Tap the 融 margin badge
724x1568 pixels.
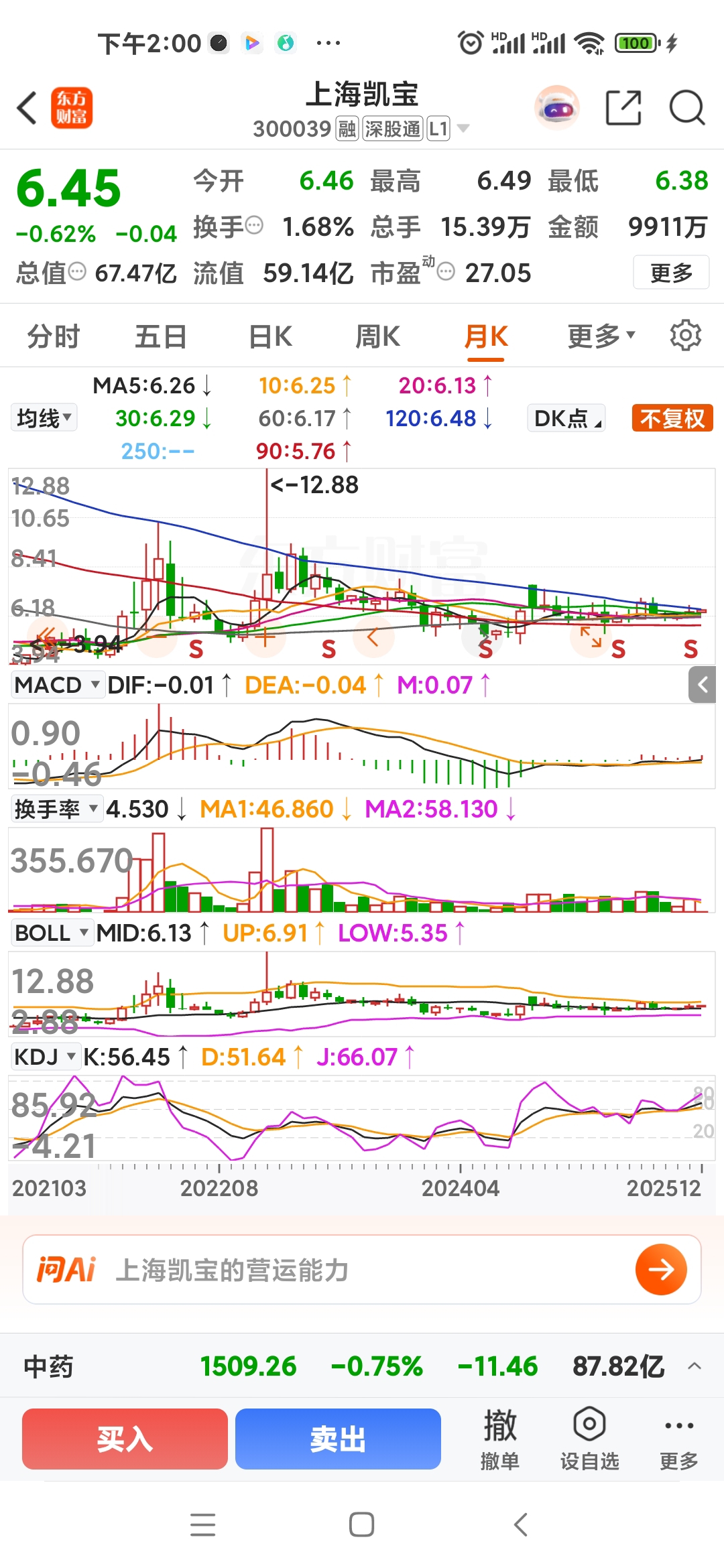347,129
